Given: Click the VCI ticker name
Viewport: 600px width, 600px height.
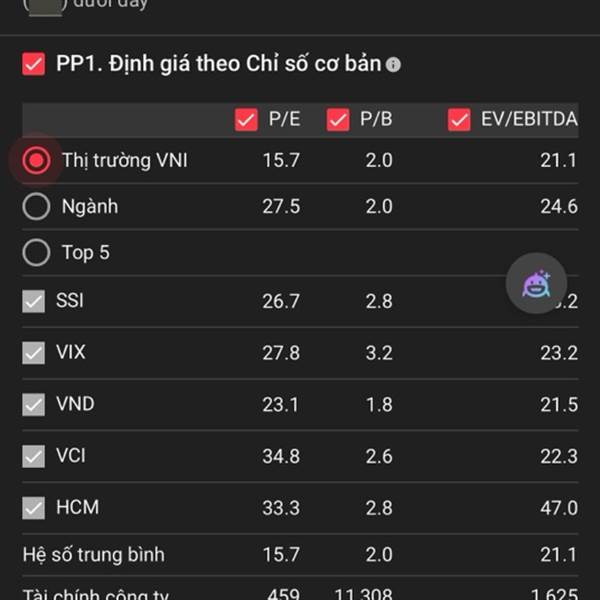Looking at the screenshot, I should [71, 455].
